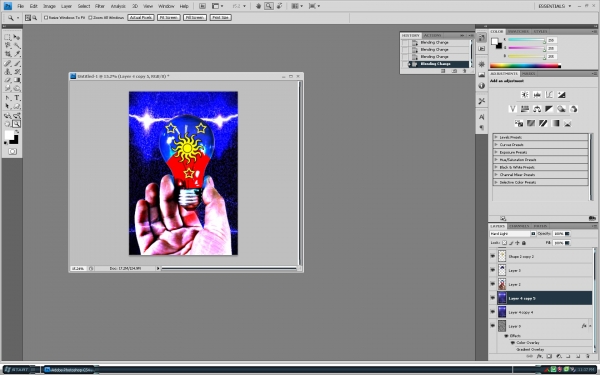Add a Black & White adjustment
Viewport: 600px width, 375px height.
pos(549,109)
